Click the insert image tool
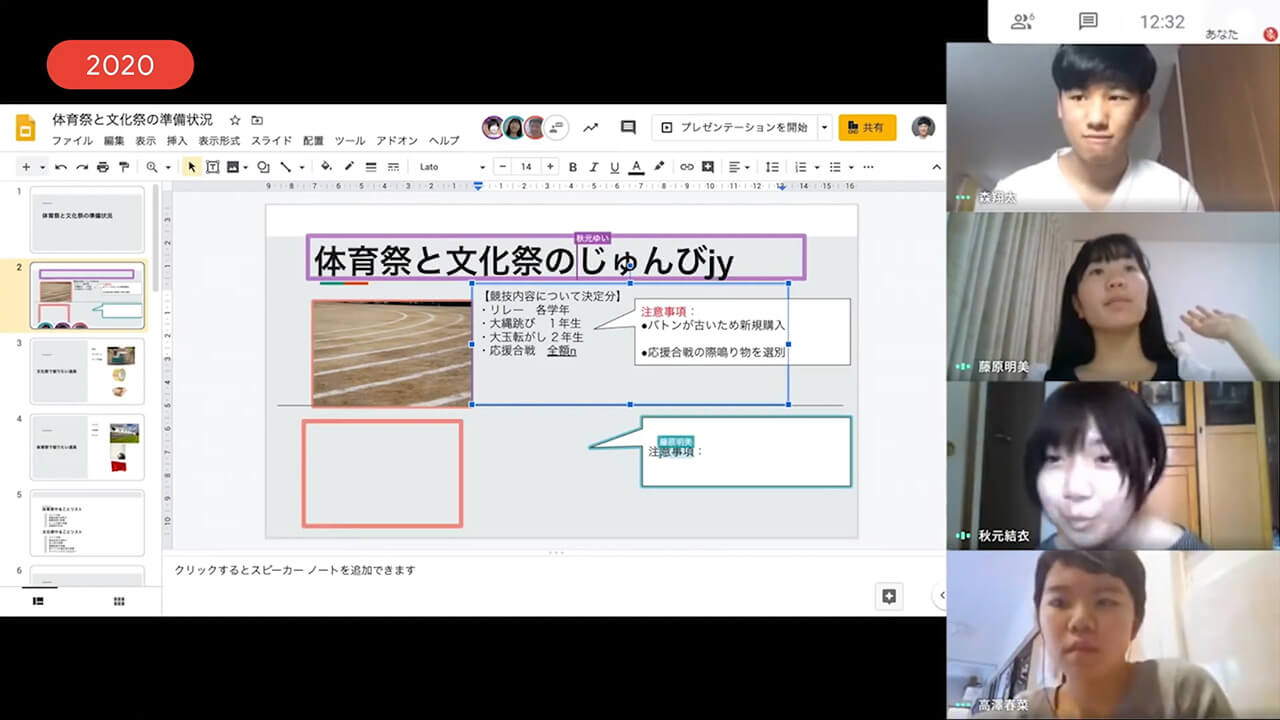1280x720 pixels. [x=233, y=167]
